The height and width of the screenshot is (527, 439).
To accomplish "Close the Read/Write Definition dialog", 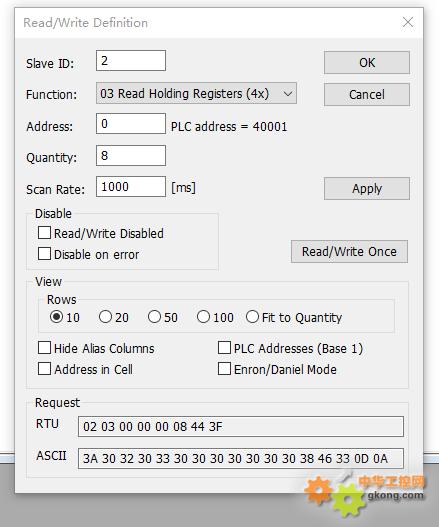I will click(x=408, y=22).
